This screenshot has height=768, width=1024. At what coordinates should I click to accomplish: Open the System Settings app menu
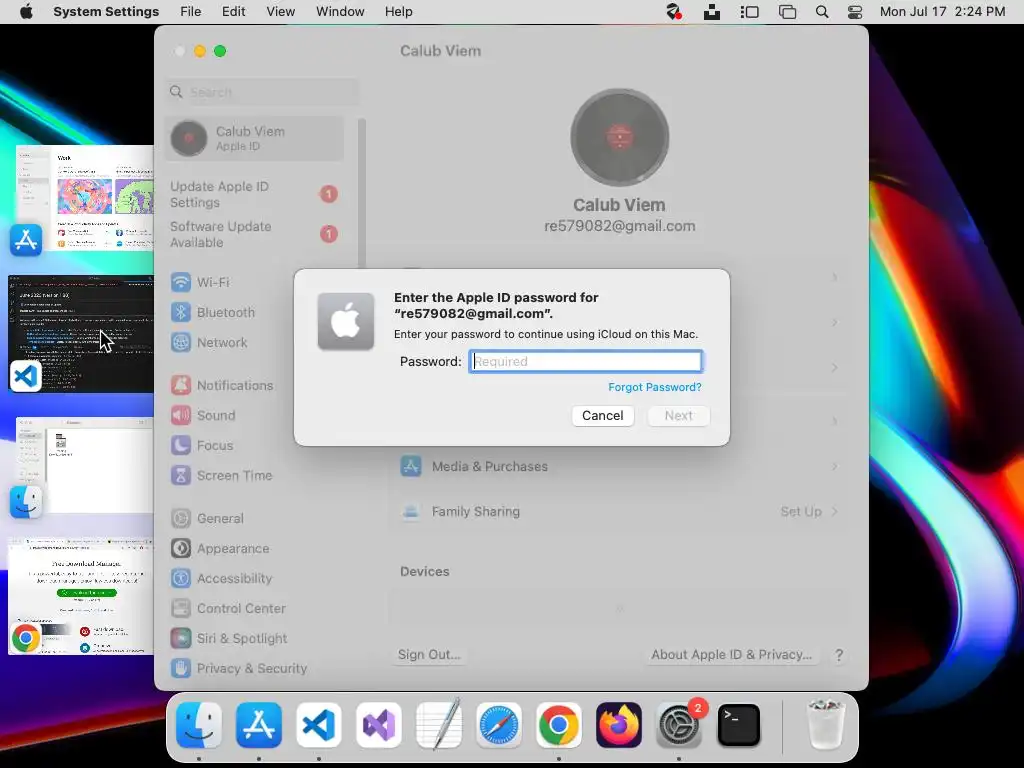[x=106, y=12]
